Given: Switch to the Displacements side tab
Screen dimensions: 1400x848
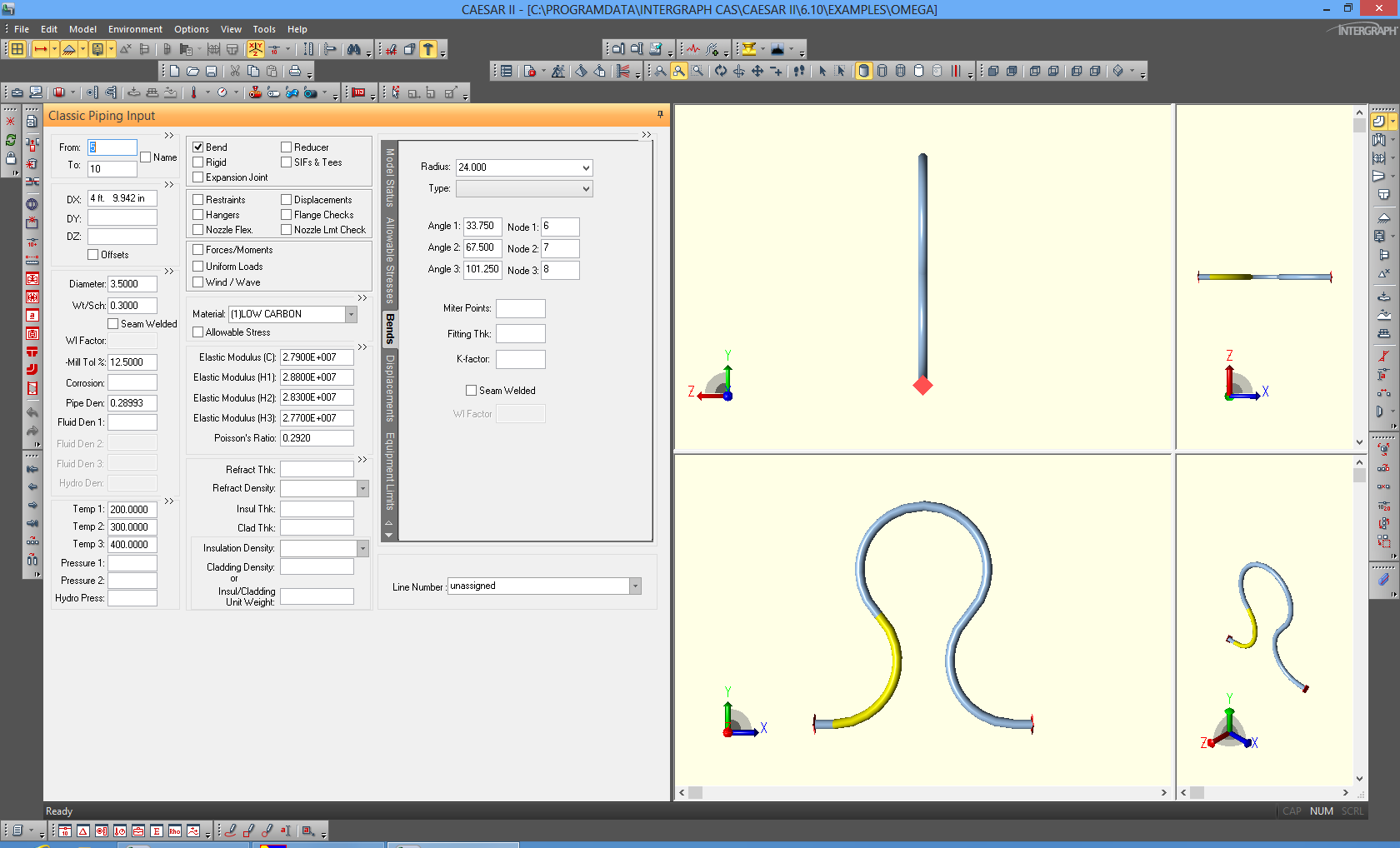Looking at the screenshot, I should coord(389,388).
